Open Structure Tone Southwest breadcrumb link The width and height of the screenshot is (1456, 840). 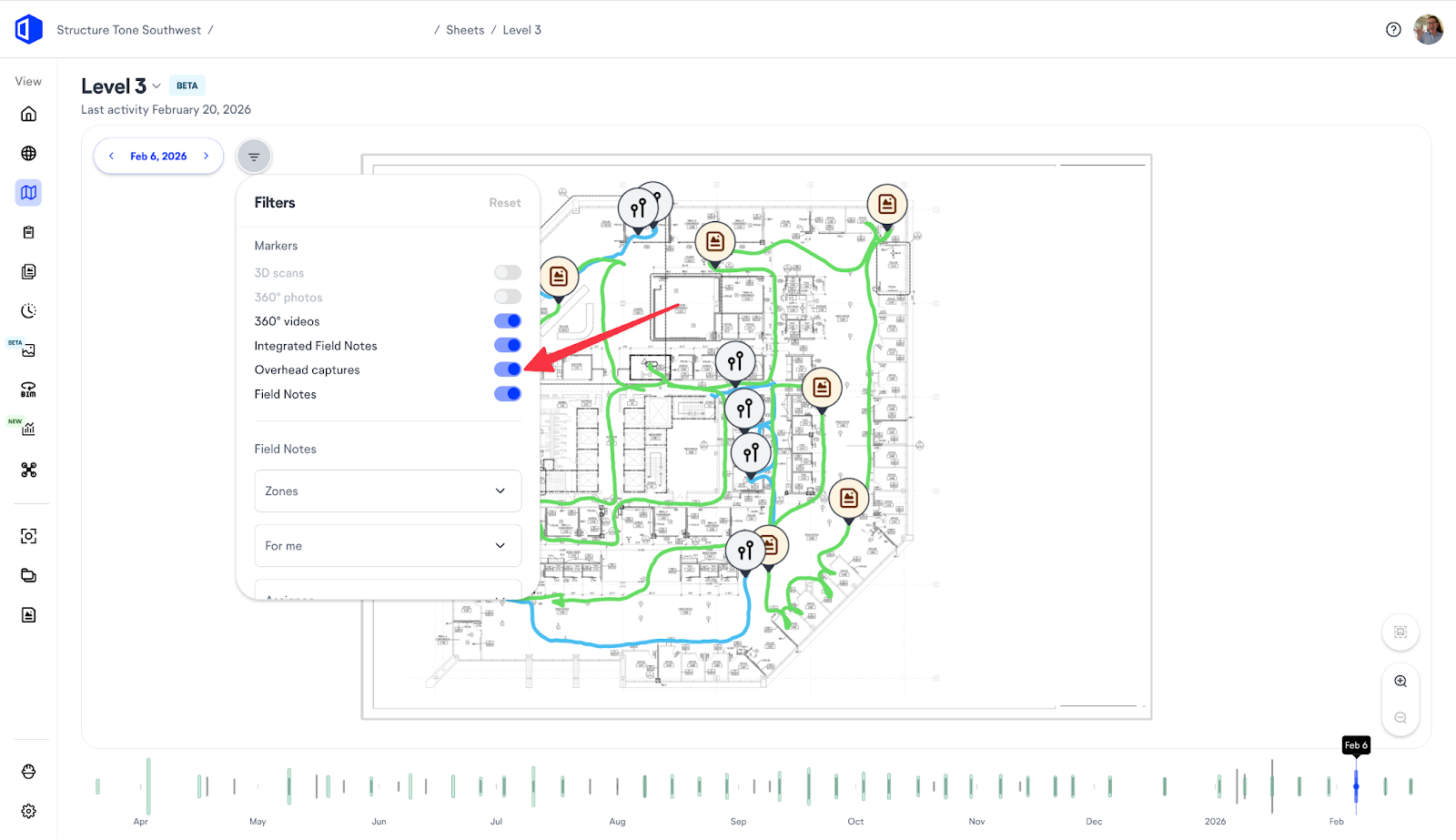tap(128, 30)
